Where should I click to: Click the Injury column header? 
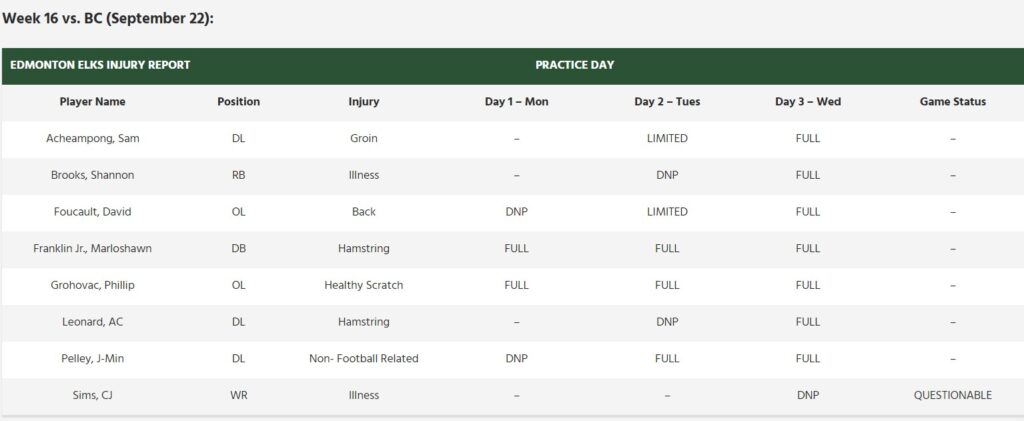point(363,102)
